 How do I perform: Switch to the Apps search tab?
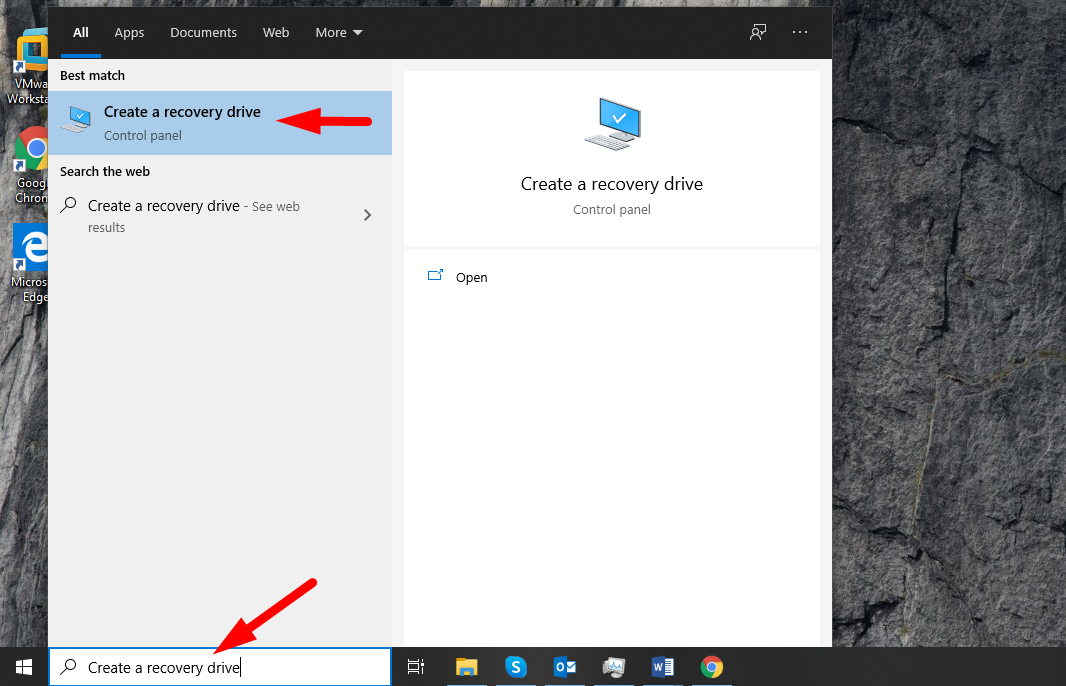click(x=129, y=32)
